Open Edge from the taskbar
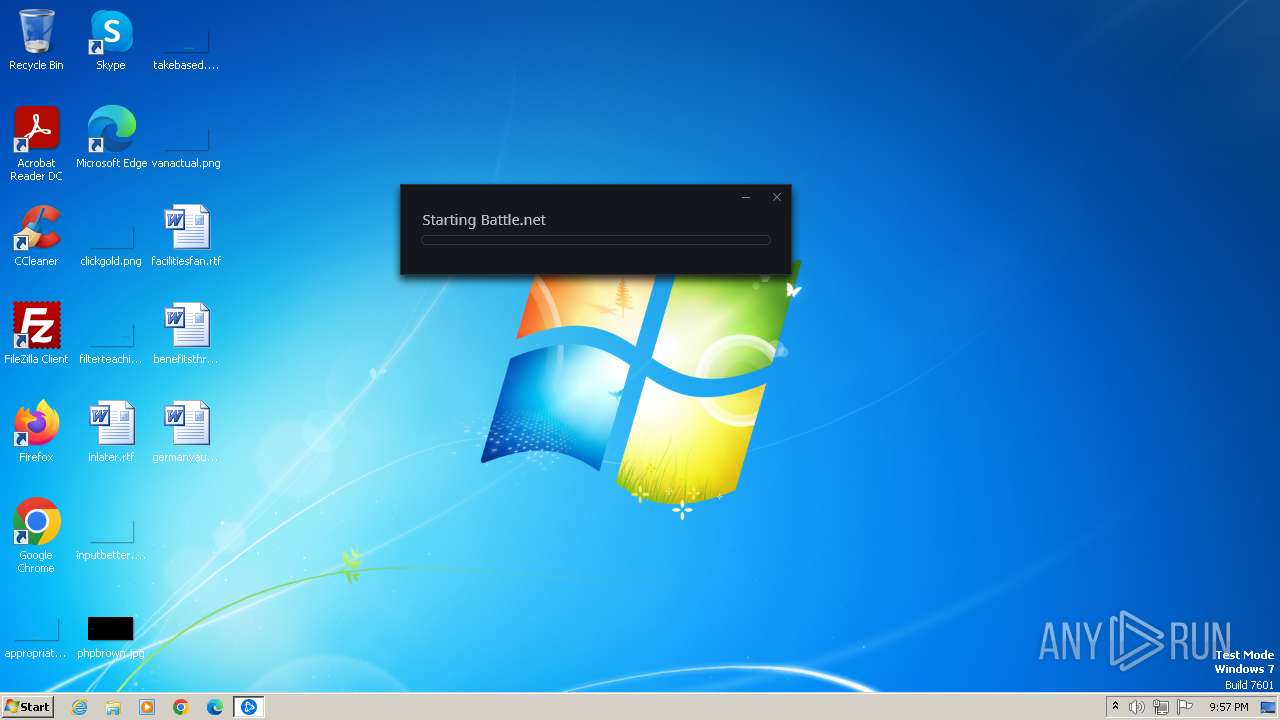The width and height of the screenshot is (1280, 720). (215, 707)
